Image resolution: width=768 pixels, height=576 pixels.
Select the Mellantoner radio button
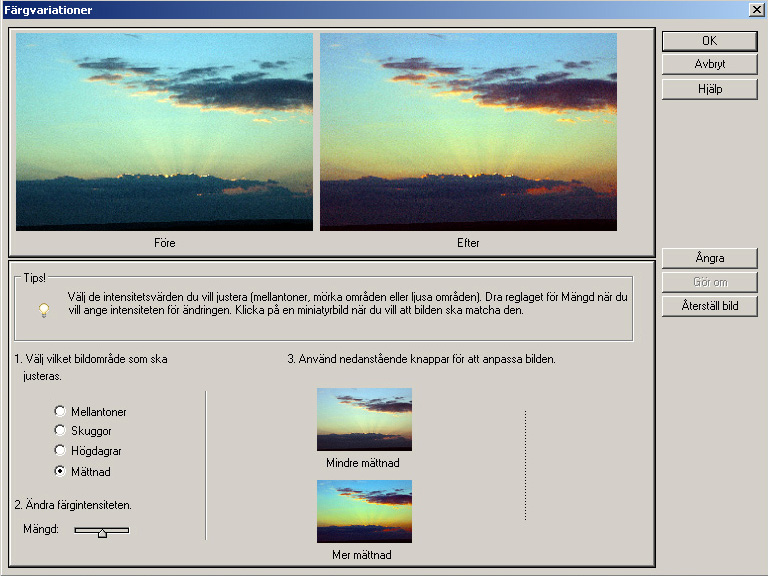click(61, 411)
